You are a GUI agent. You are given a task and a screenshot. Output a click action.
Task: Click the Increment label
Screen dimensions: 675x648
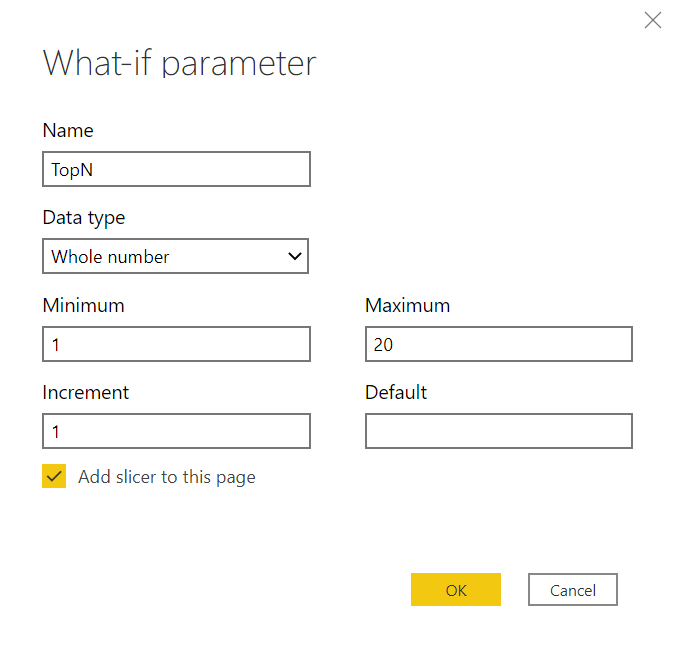click(86, 392)
